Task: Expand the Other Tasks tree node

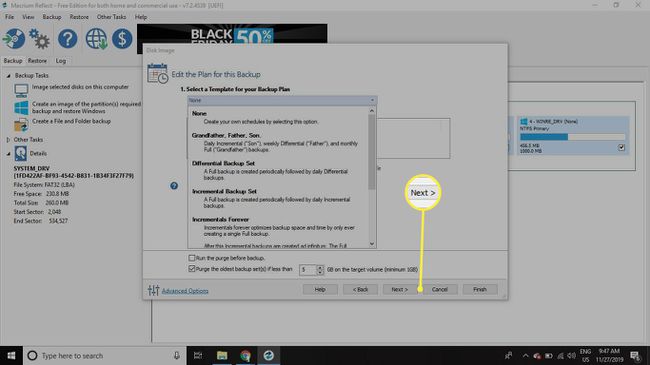Action: pos(8,140)
